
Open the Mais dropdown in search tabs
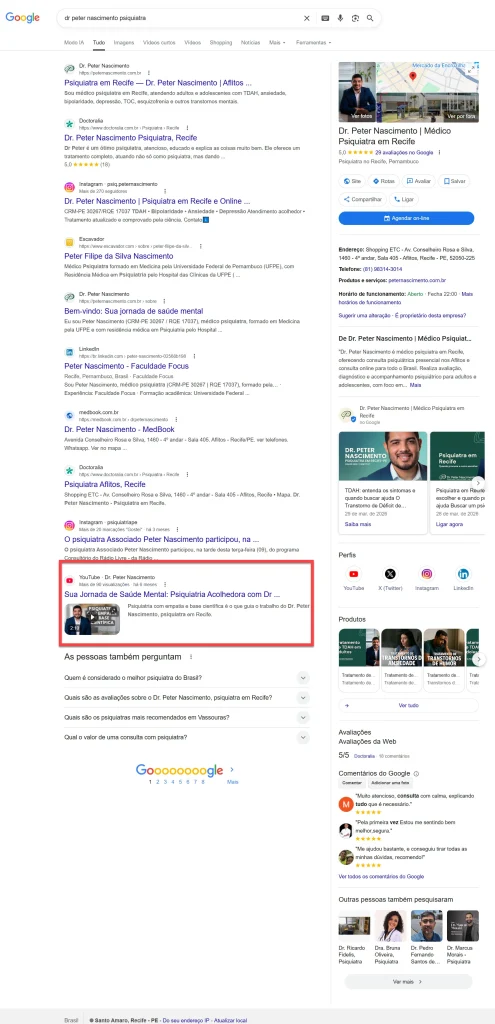click(x=277, y=42)
